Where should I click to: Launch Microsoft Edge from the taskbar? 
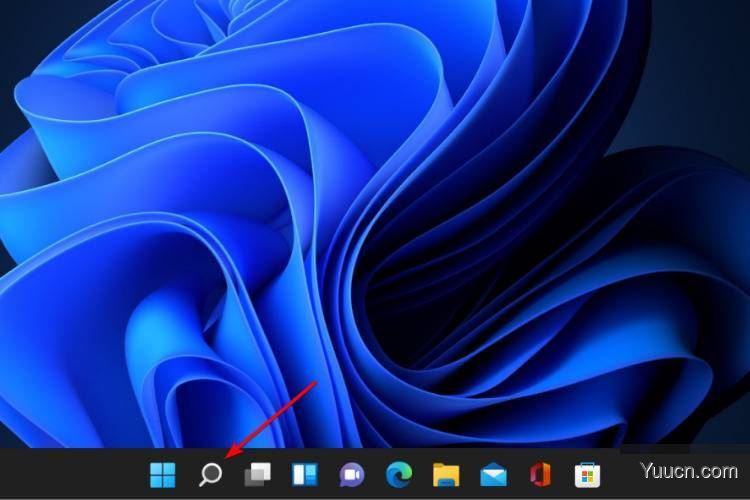[x=399, y=475]
